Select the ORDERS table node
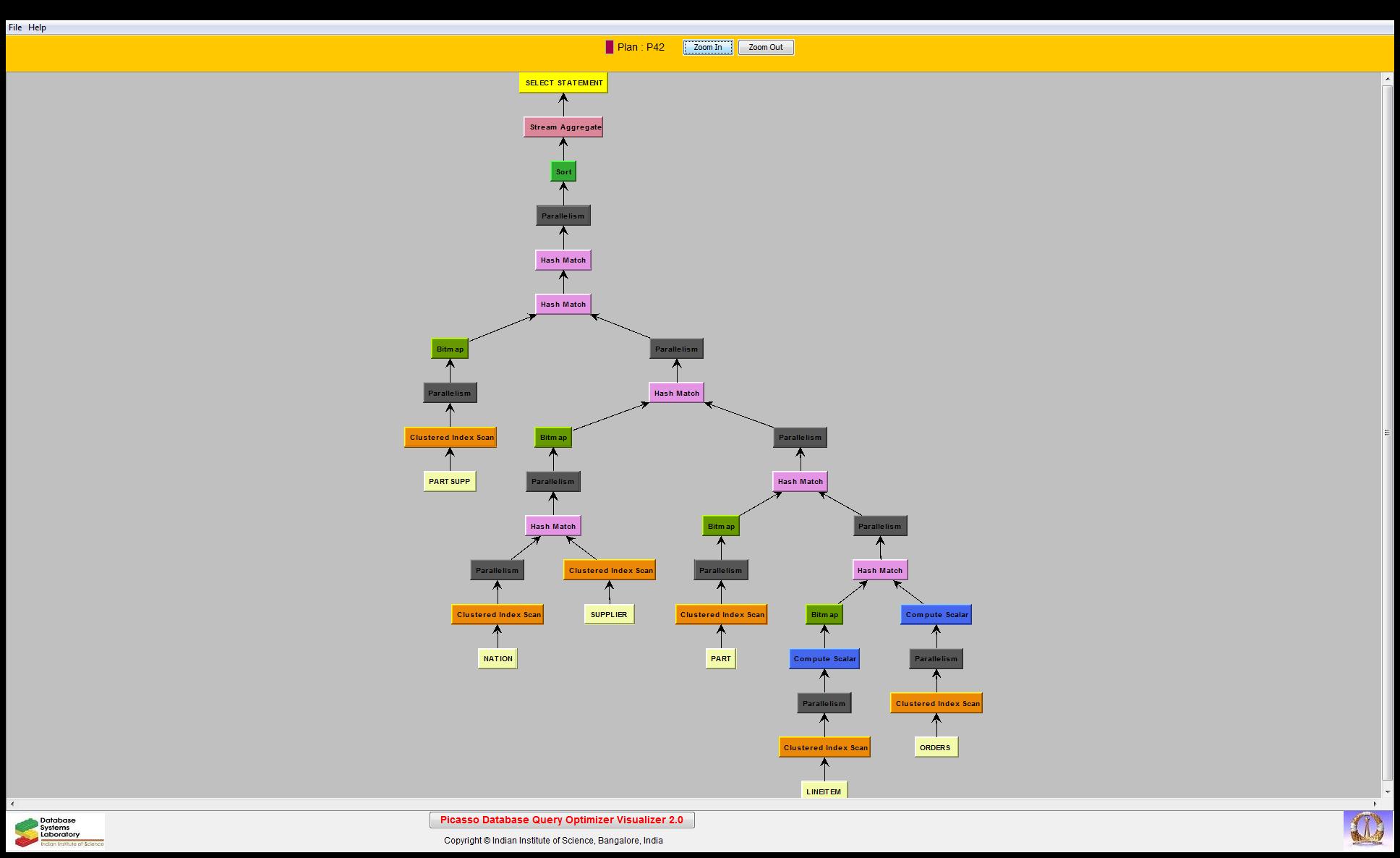Screen dimensions: 1400x858 coord(936,747)
